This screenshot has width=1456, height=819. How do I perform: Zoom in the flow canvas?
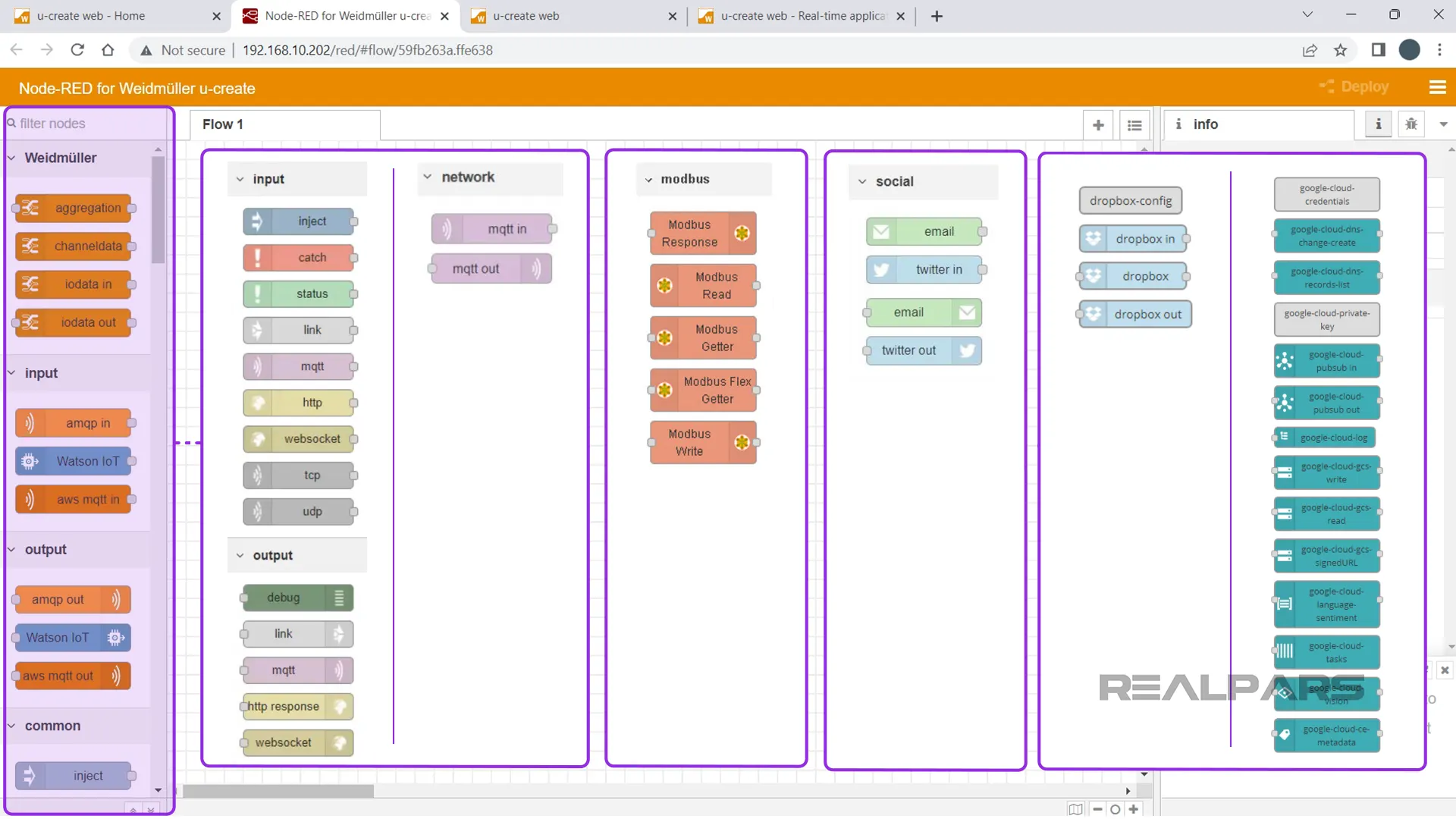(x=1134, y=809)
